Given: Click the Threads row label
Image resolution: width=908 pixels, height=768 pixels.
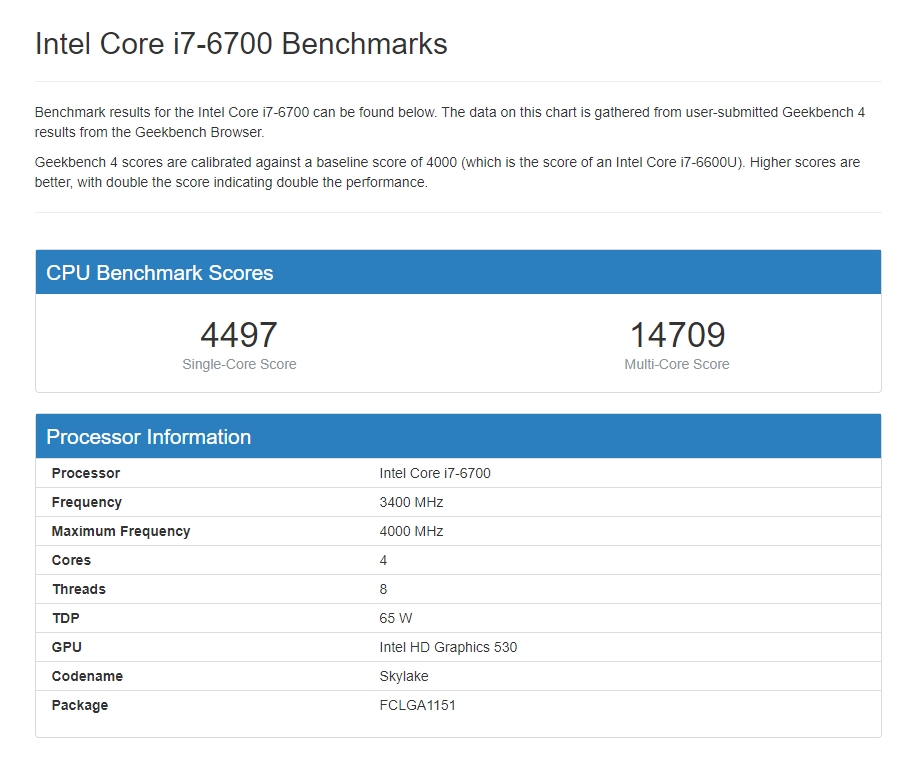Looking at the screenshot, I should pos(79,589).
